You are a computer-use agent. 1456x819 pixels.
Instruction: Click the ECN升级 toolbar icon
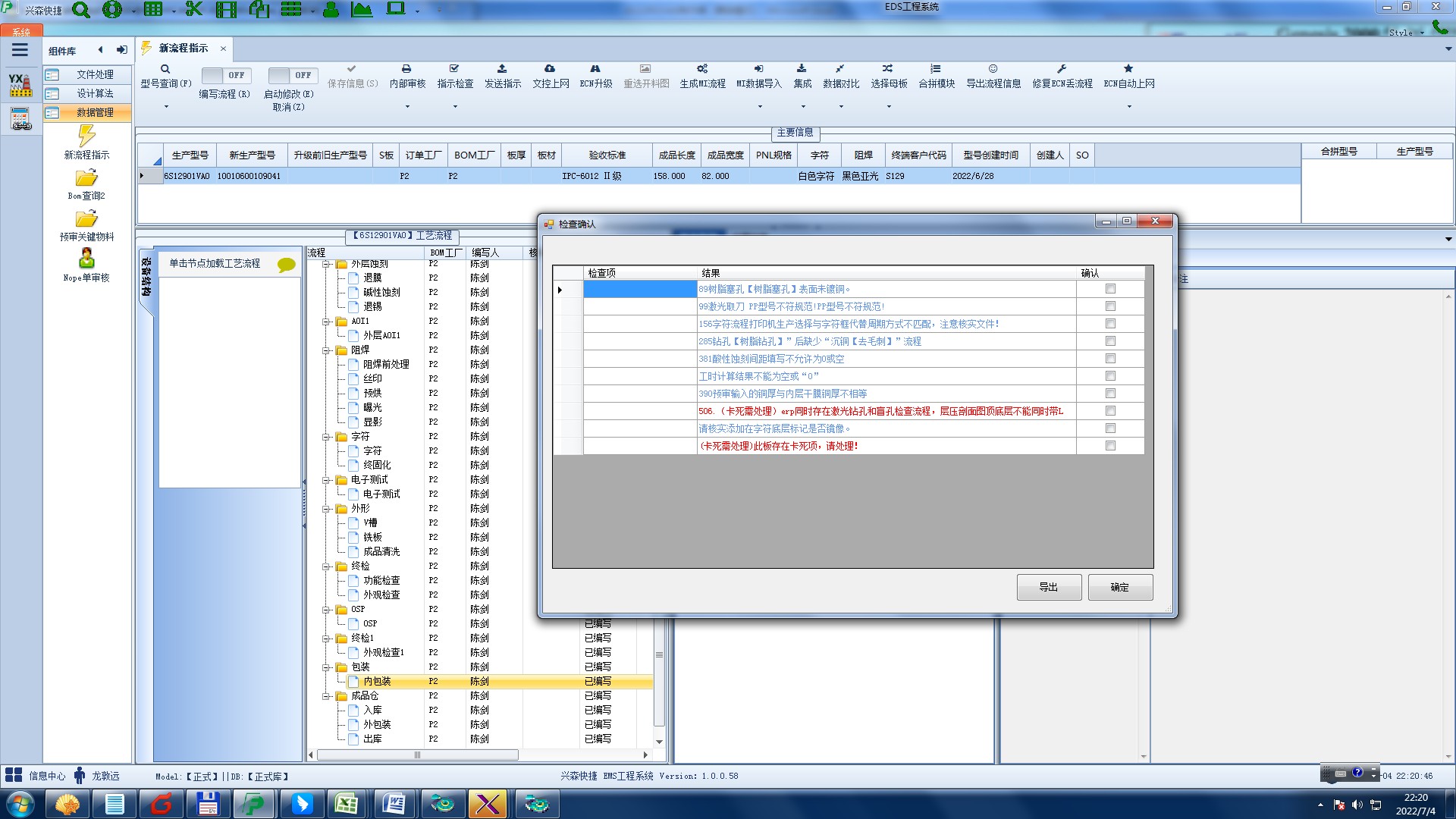point(595,69)
